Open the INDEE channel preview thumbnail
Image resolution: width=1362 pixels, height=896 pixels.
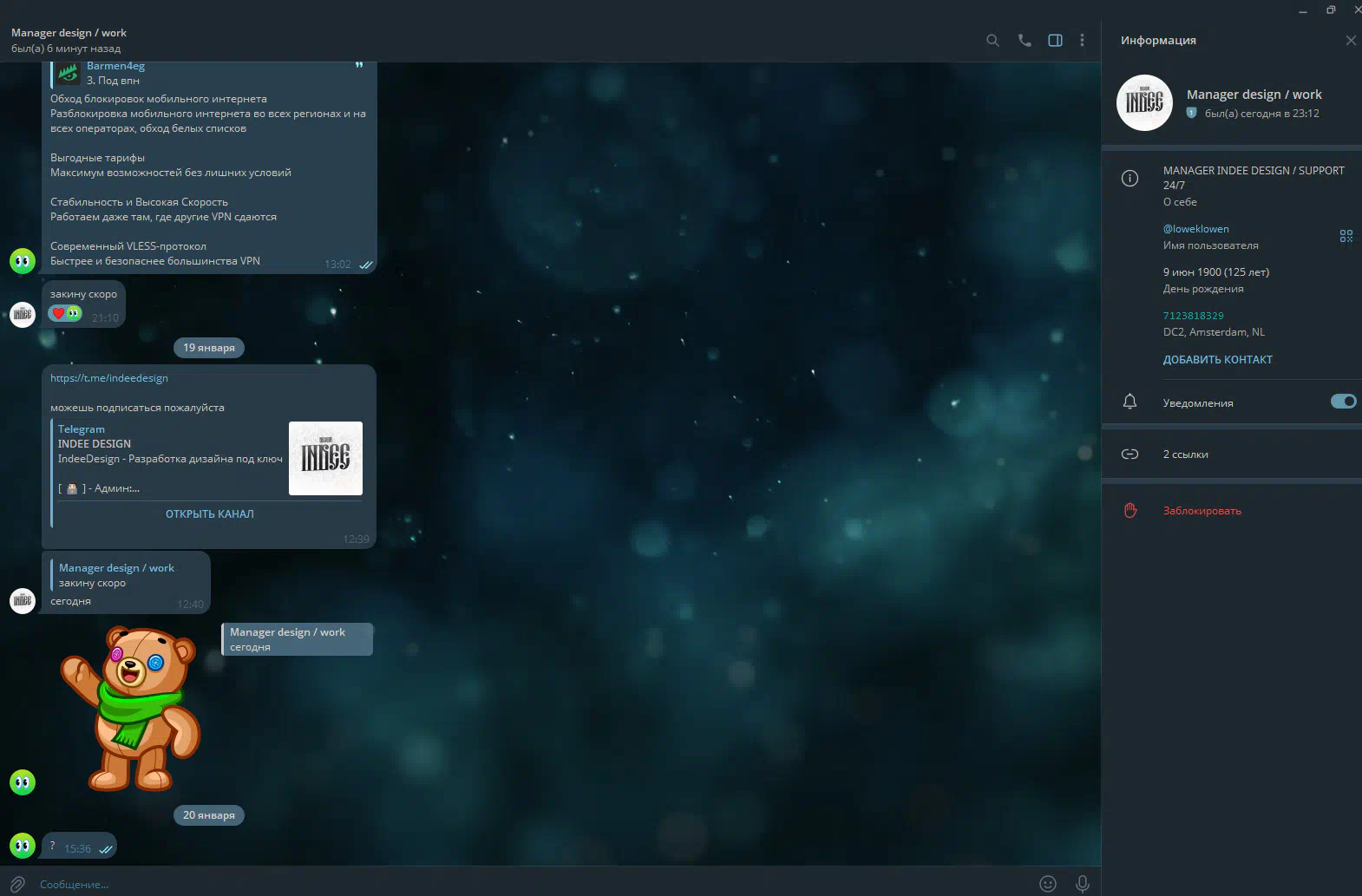point(325,458)
